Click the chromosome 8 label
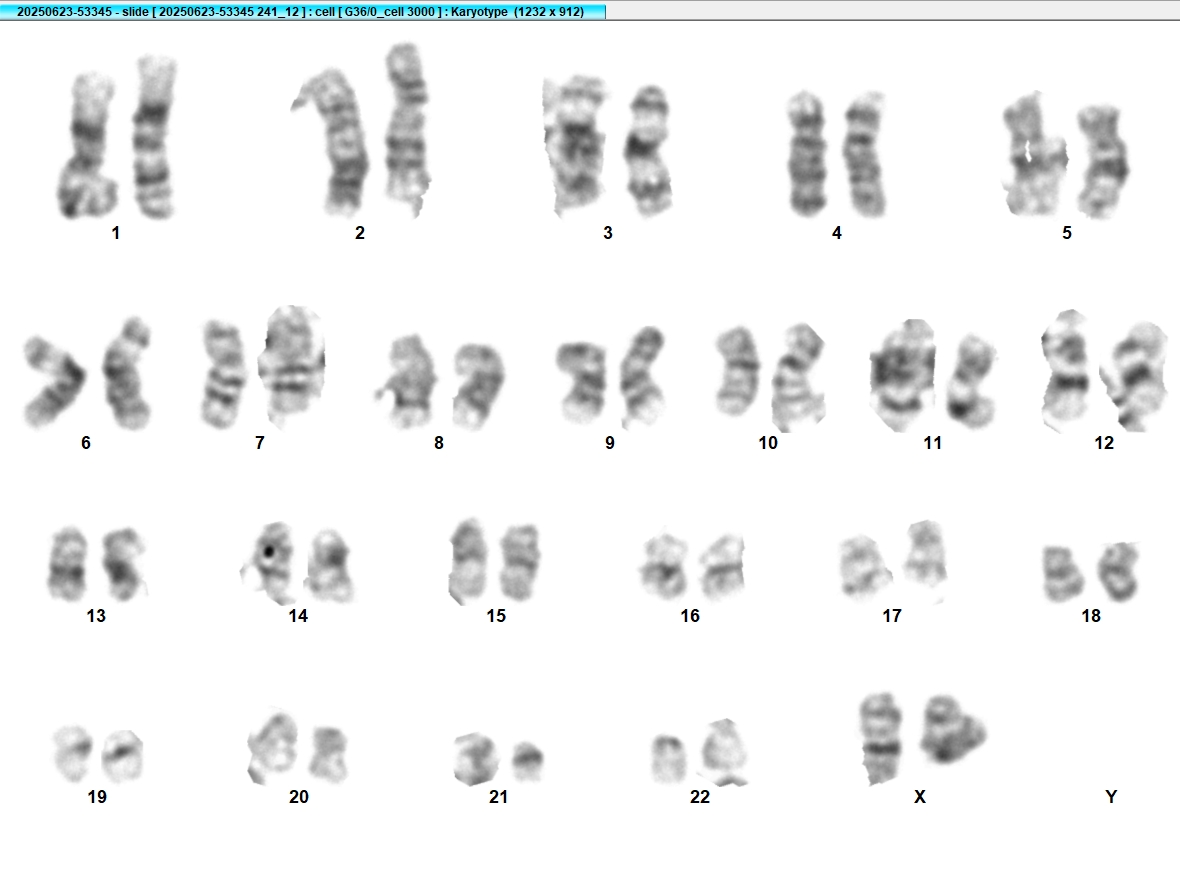The image size is (1180, 887). [x=439, y=443]
